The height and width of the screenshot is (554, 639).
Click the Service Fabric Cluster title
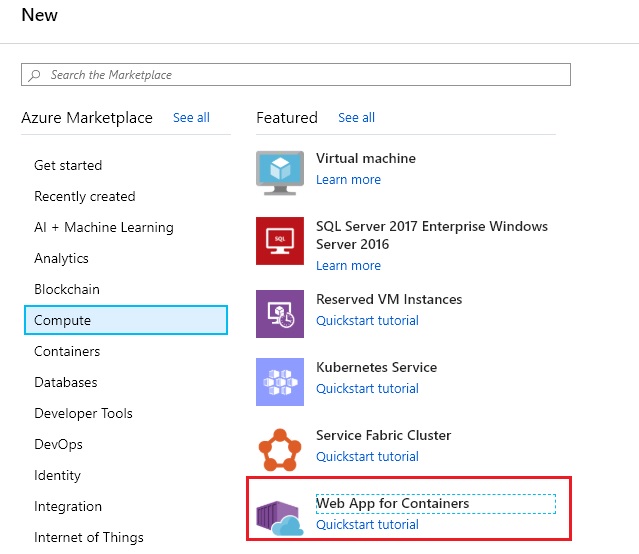coord(383,435)
